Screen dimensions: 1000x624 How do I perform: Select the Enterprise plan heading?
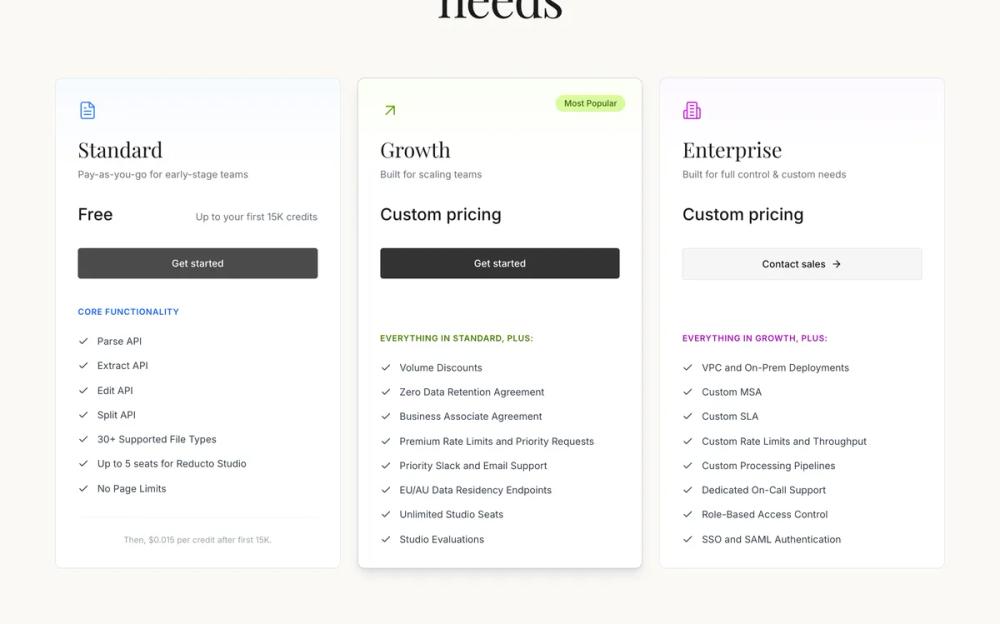tap(732, 150)
